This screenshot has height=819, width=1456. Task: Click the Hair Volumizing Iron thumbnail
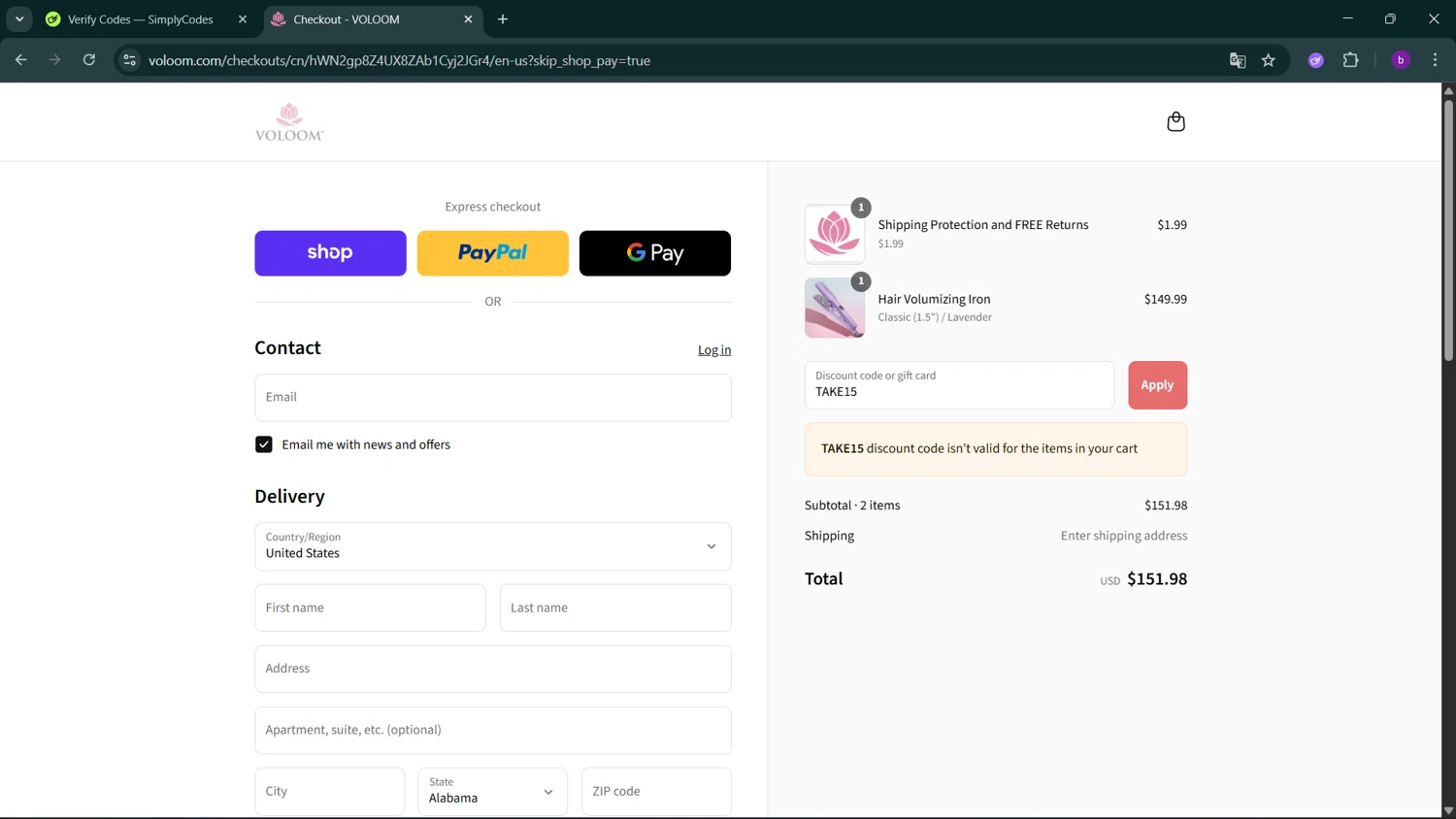click(x=835, y=308)
